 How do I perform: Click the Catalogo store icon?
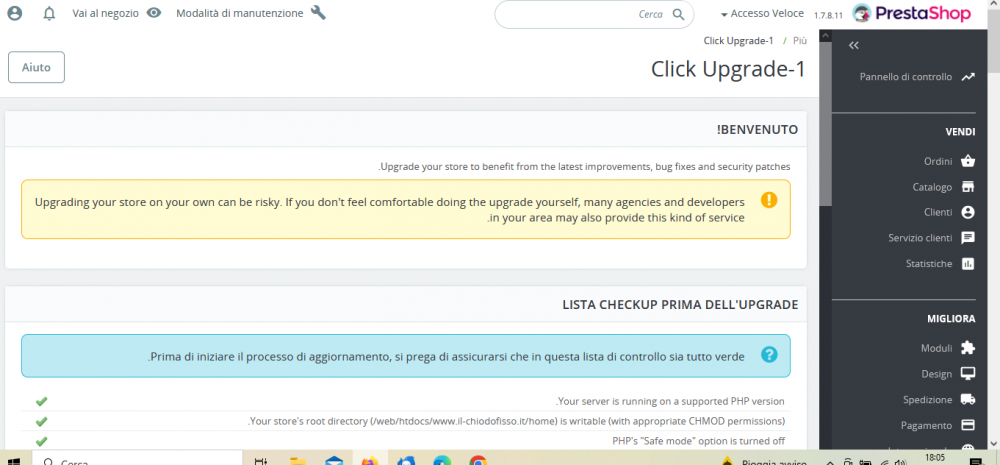click(968, 187)
